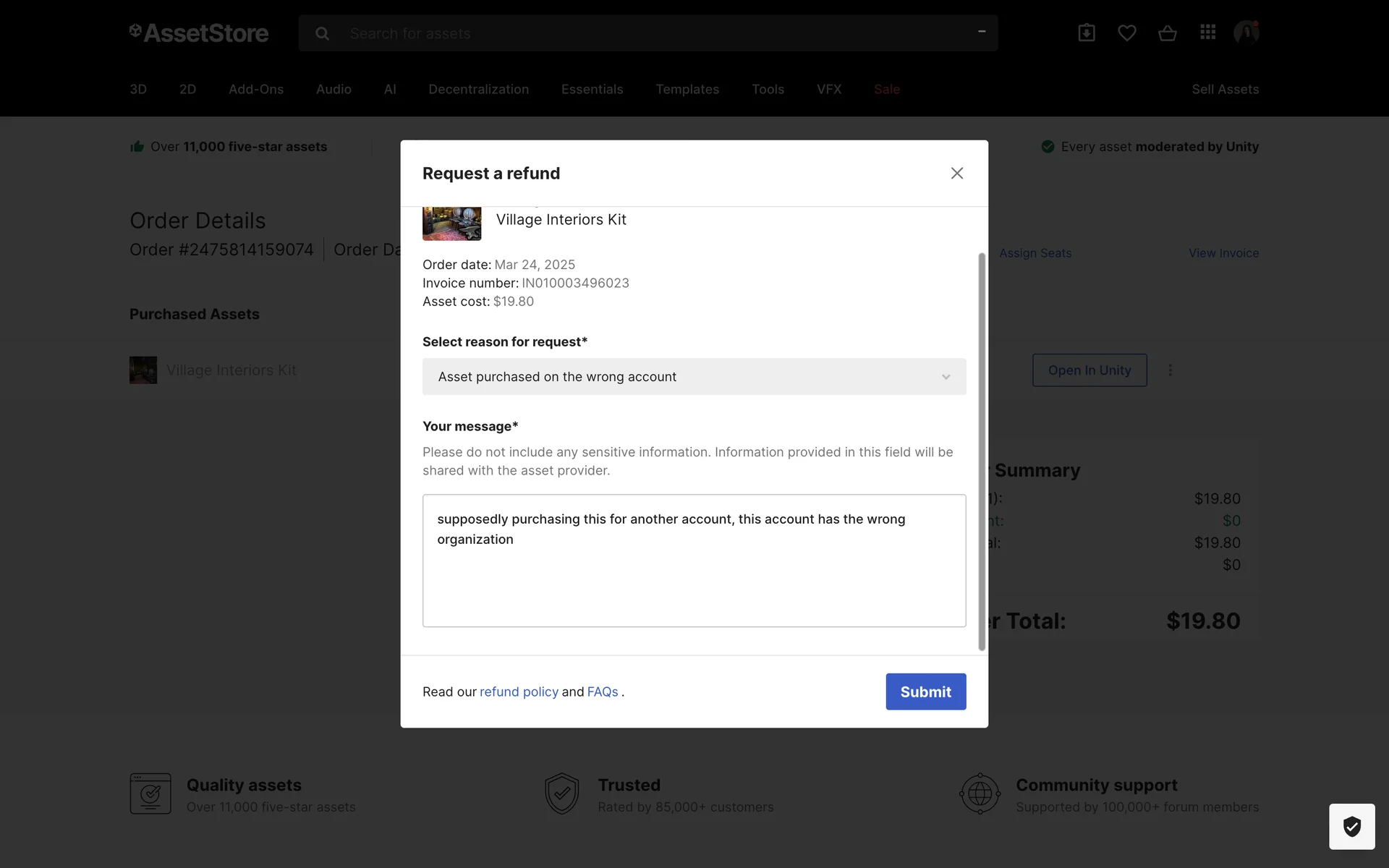Open the Sale menu item

pyautogui.click(x=886, y=89)
